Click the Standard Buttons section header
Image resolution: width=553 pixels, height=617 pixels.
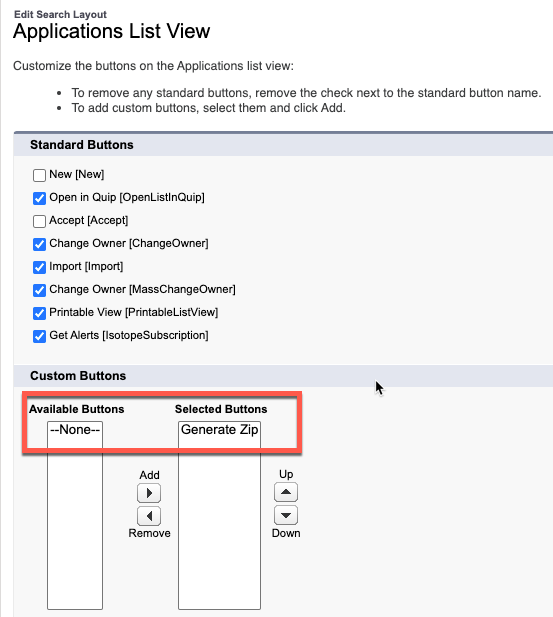pyautogui.click(x=81, y=145)
